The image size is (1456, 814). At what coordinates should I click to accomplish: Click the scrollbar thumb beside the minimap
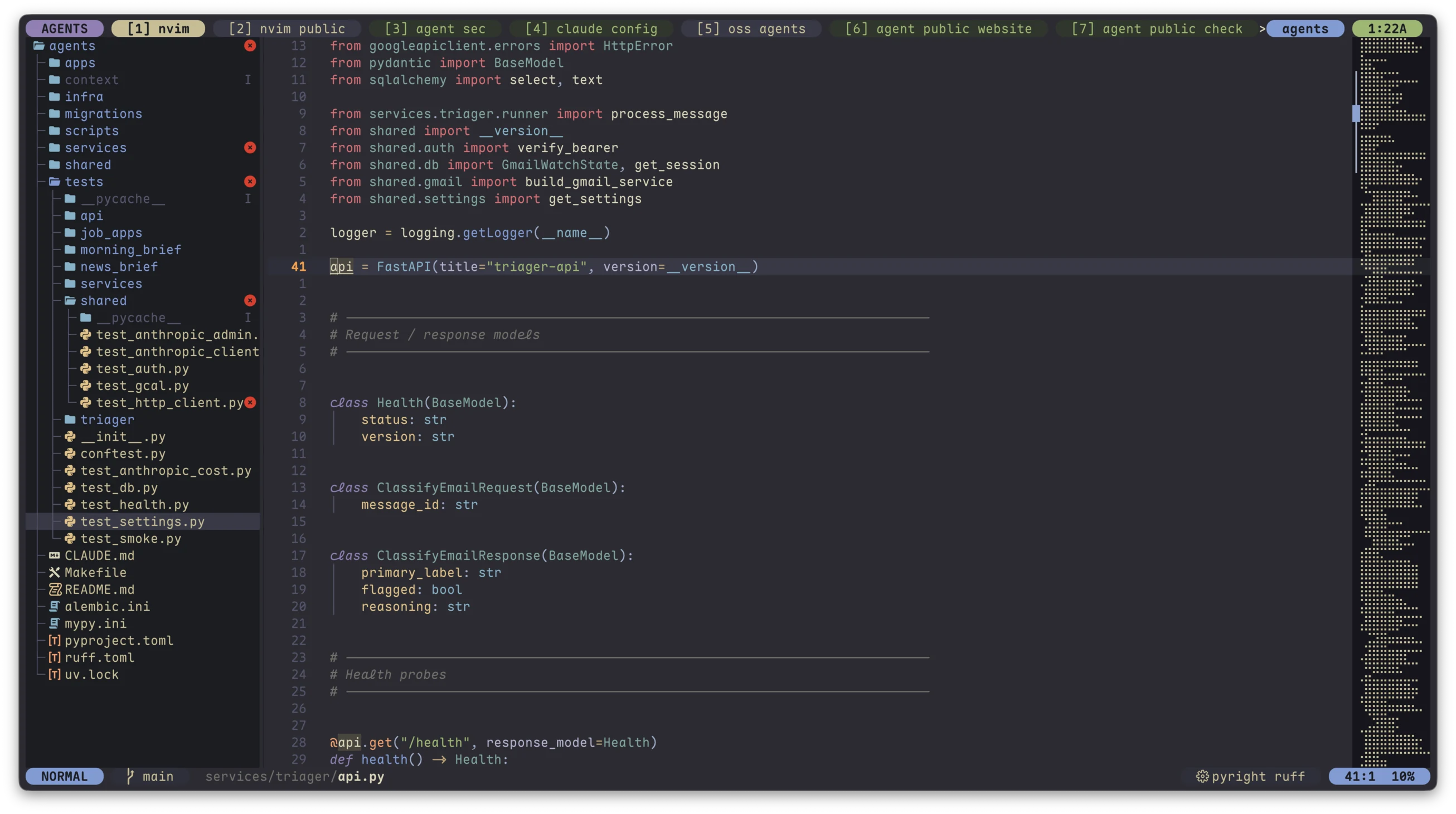point(1356,114)
